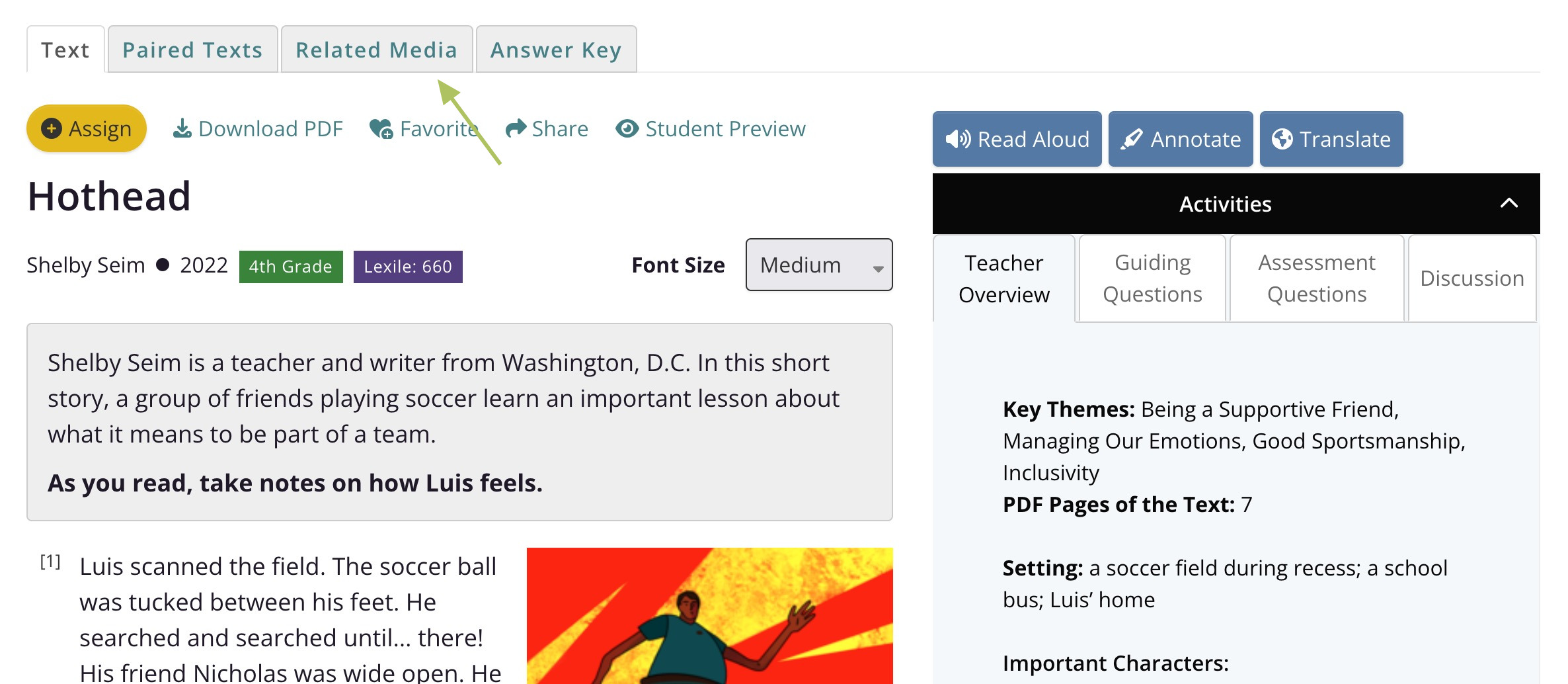Click the 4th Grade green badge

[x=291, y=267]
